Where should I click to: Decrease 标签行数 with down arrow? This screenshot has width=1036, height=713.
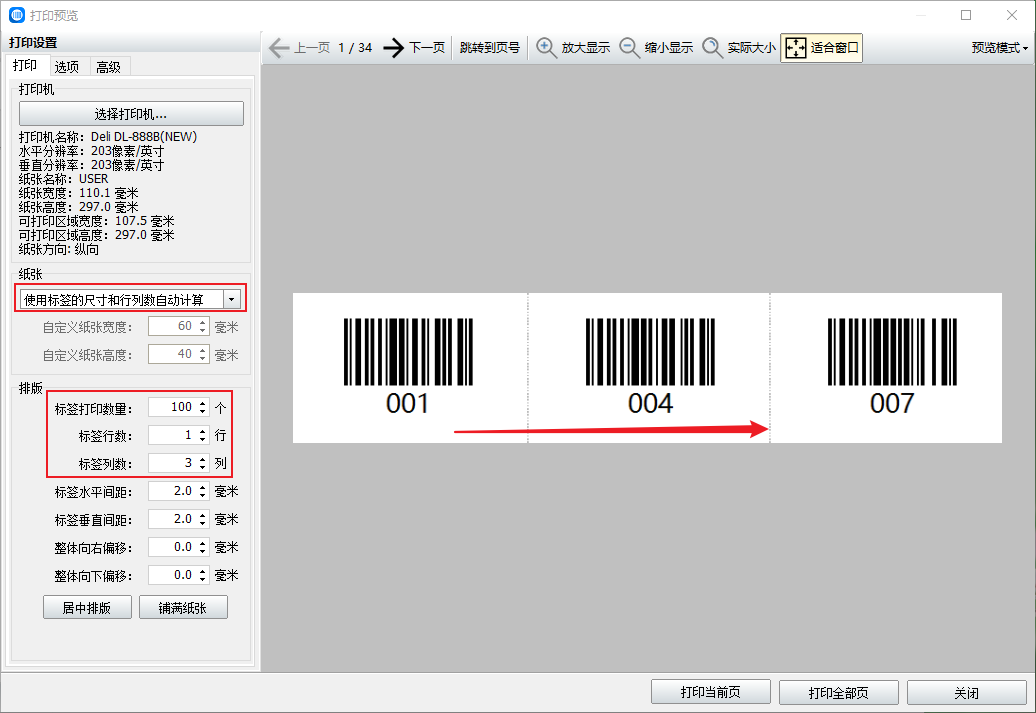pyautogui.click(x=203, y=440)
